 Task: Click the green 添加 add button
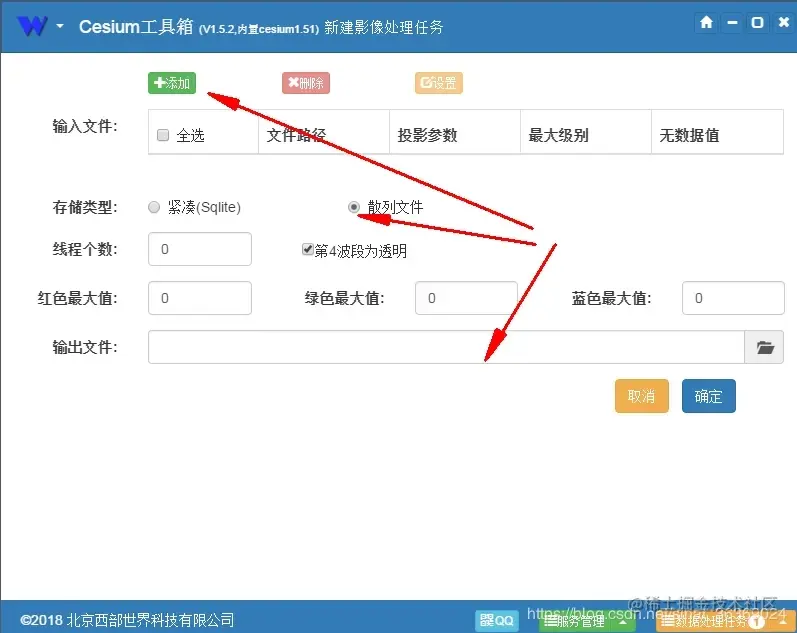pyautogui.click(x=172, y=83)
